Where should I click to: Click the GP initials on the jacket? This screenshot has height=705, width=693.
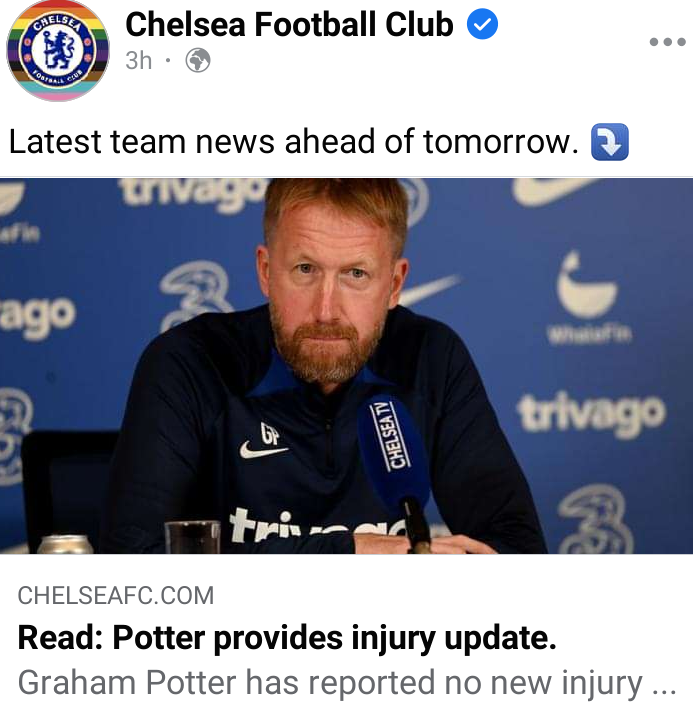tap(270, 434)
